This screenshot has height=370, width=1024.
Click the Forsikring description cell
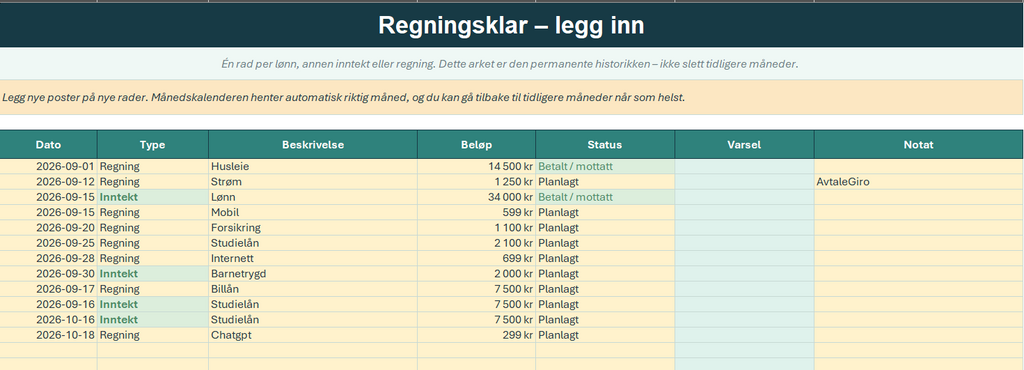313,228
